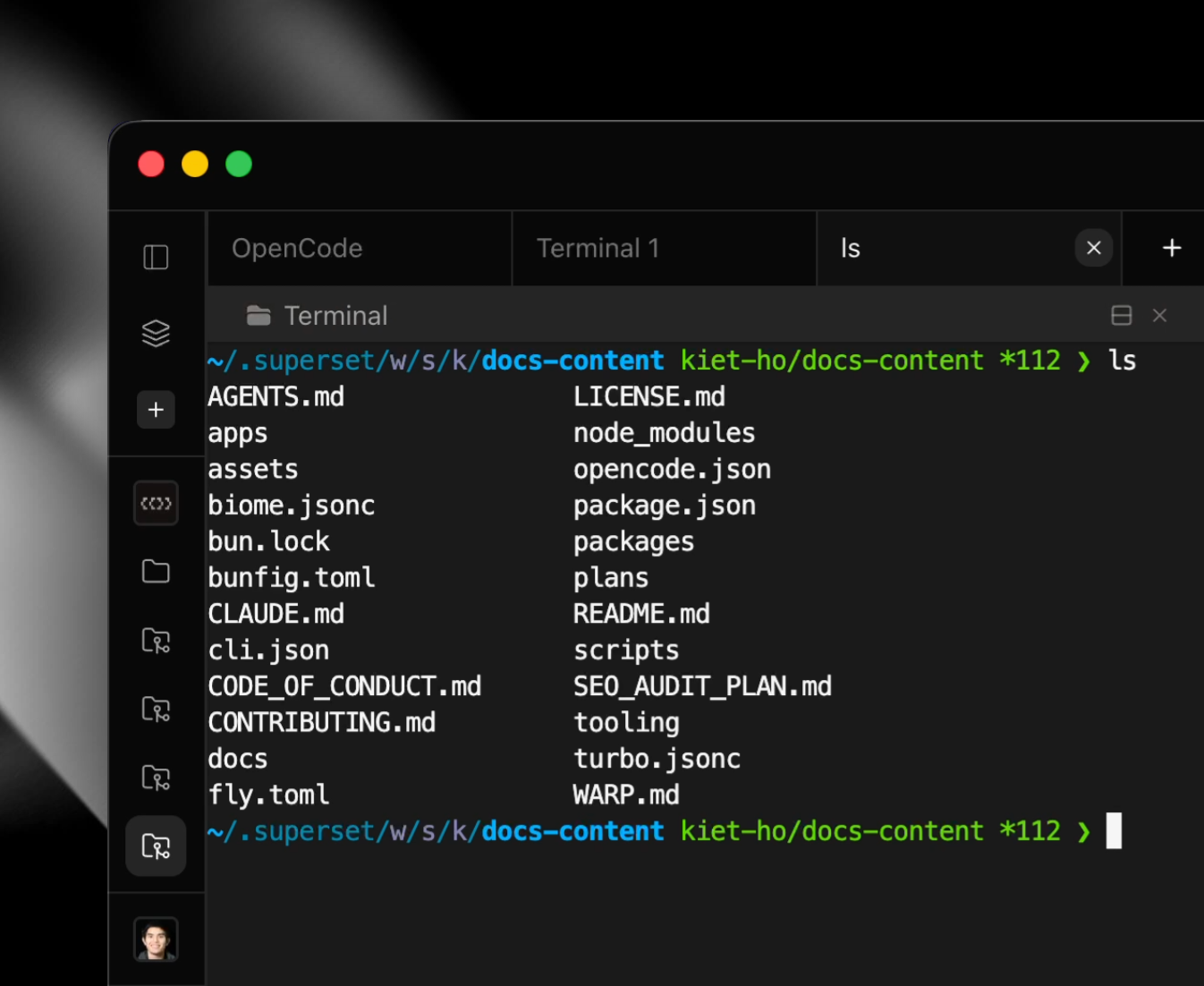Select the code brackets workspace icon

156,503
